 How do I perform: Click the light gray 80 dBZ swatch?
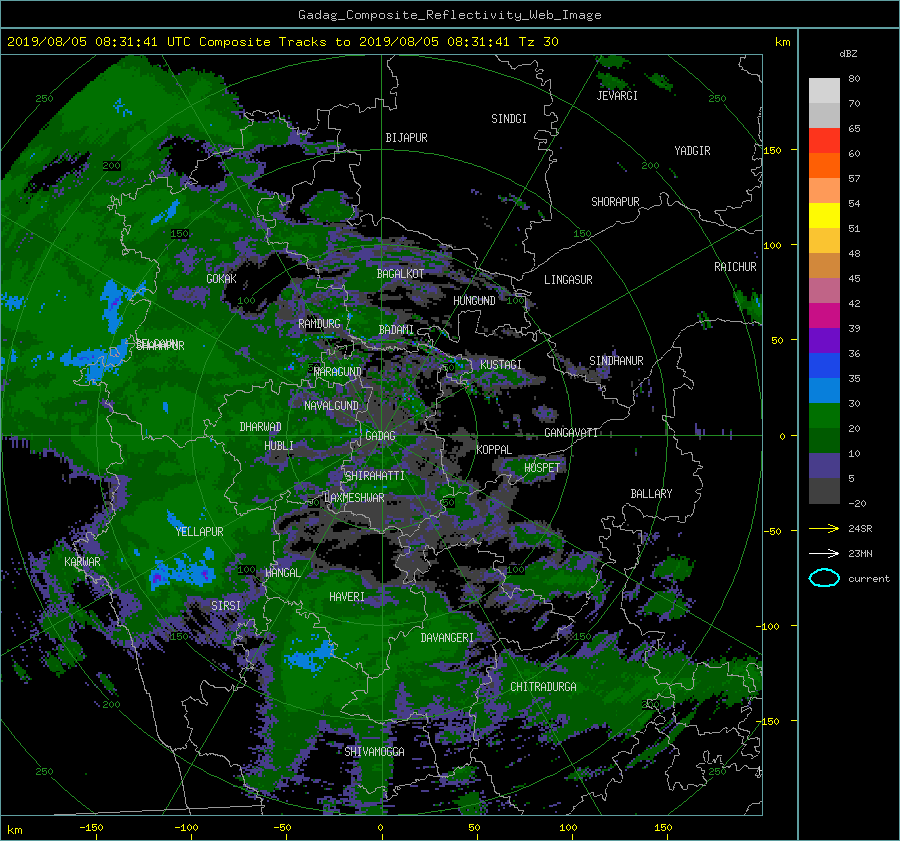point(824,90)
